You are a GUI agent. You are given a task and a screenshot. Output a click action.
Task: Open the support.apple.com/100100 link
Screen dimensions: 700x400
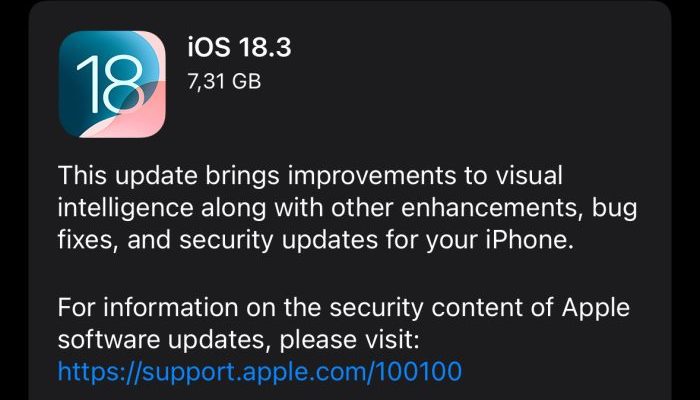coord(260,371)
